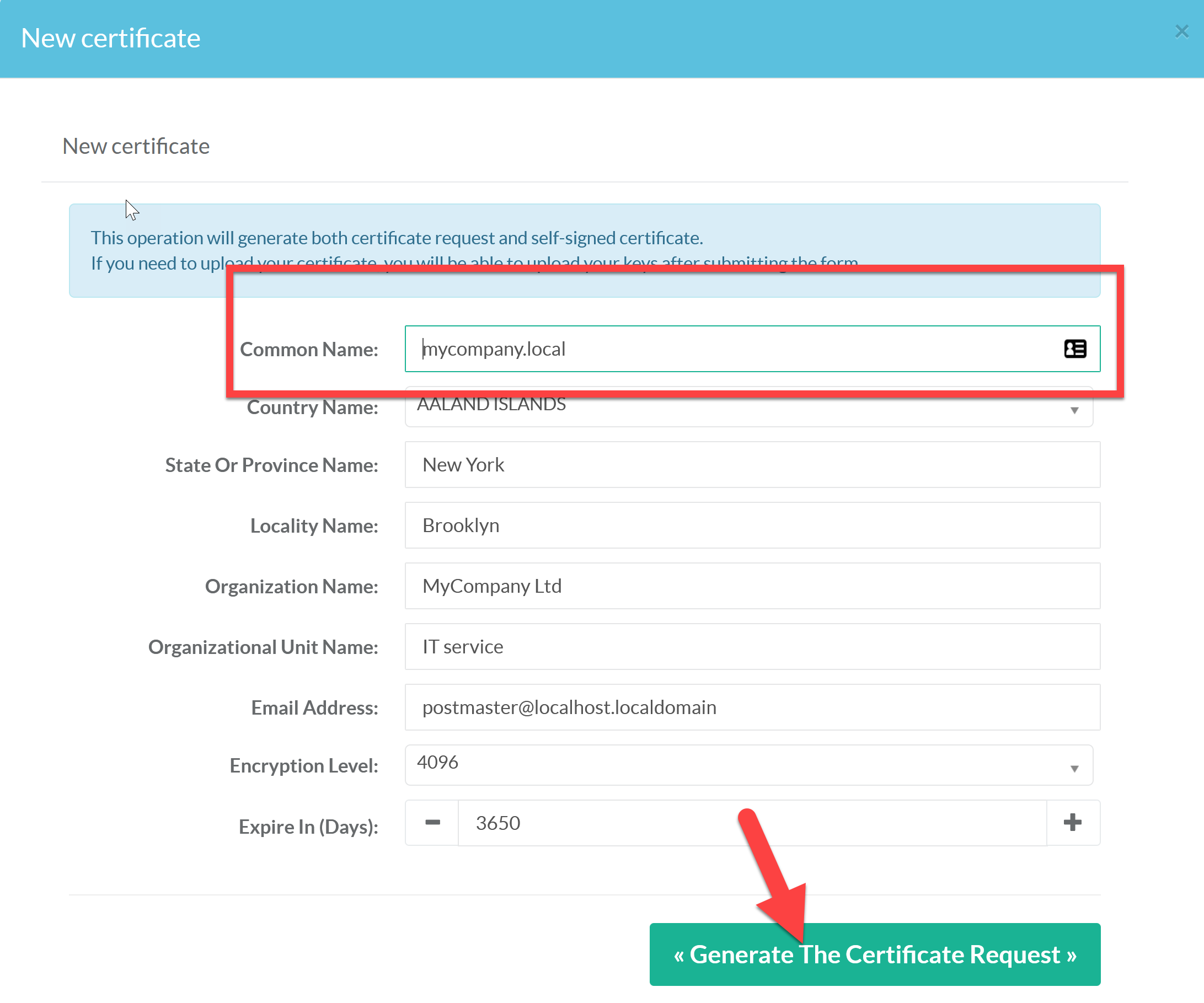
Task: Click Generate The Certificate Request button
Action: (x=874, y=954)
